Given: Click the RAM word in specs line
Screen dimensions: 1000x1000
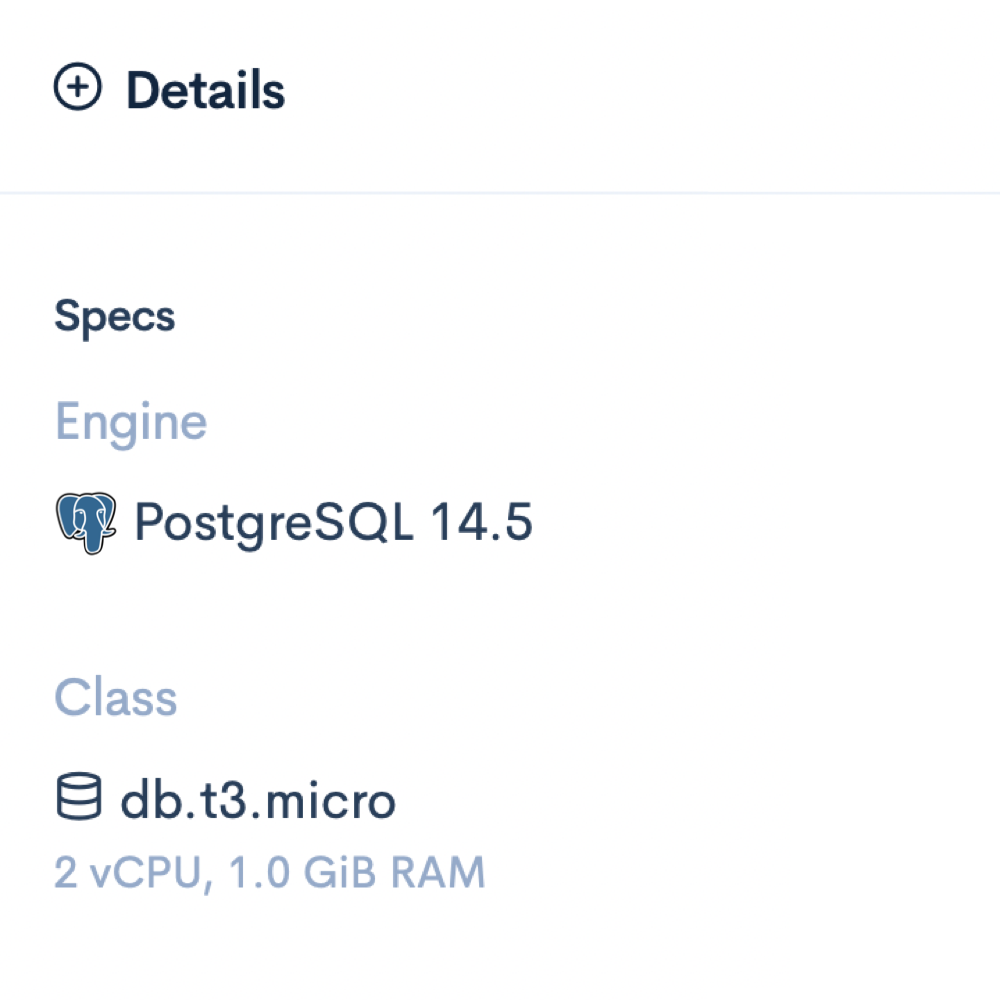Looking at the screenshot, I should click(x=438, y=872).
